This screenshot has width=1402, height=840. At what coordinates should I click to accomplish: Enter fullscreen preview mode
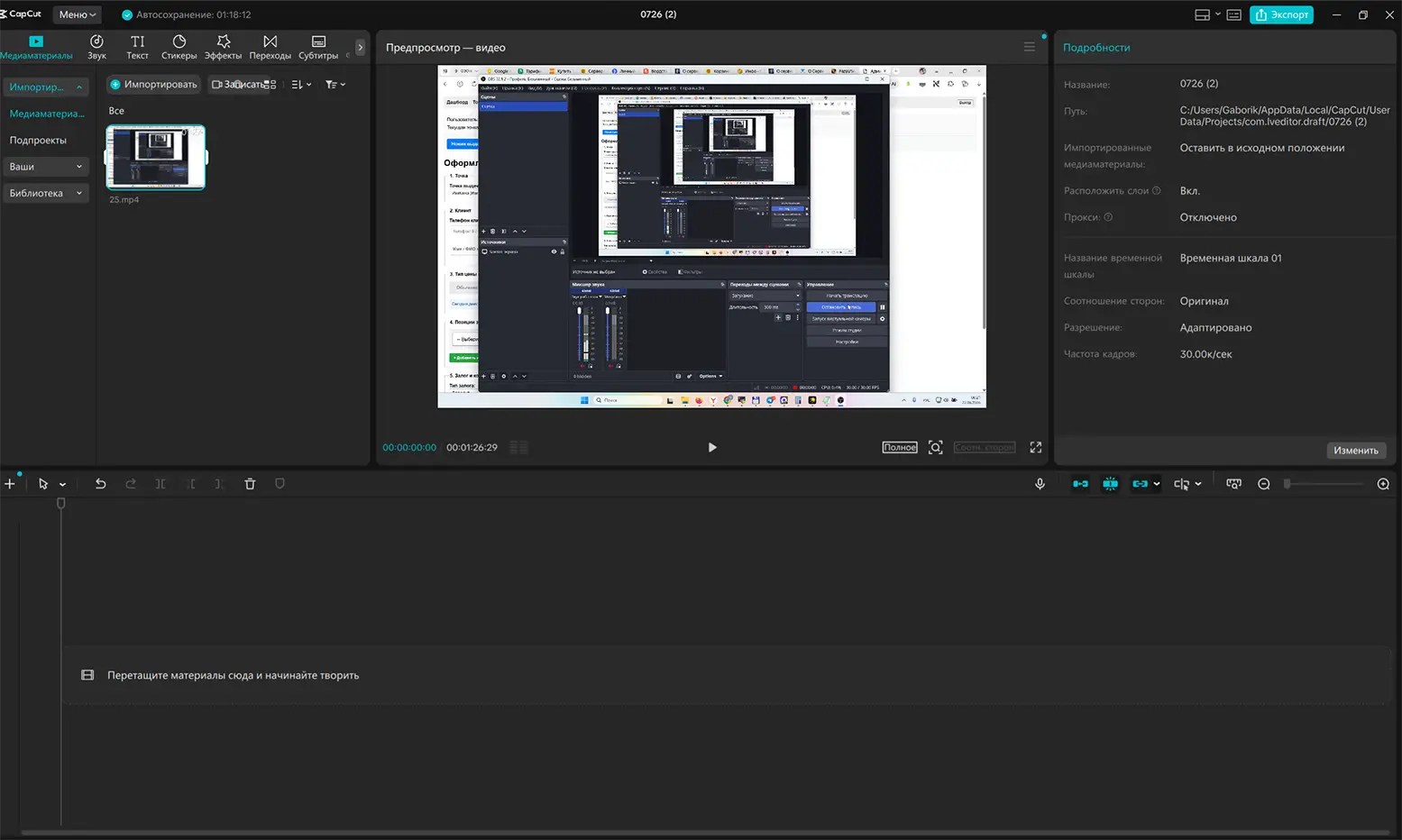pos(1036,447)
